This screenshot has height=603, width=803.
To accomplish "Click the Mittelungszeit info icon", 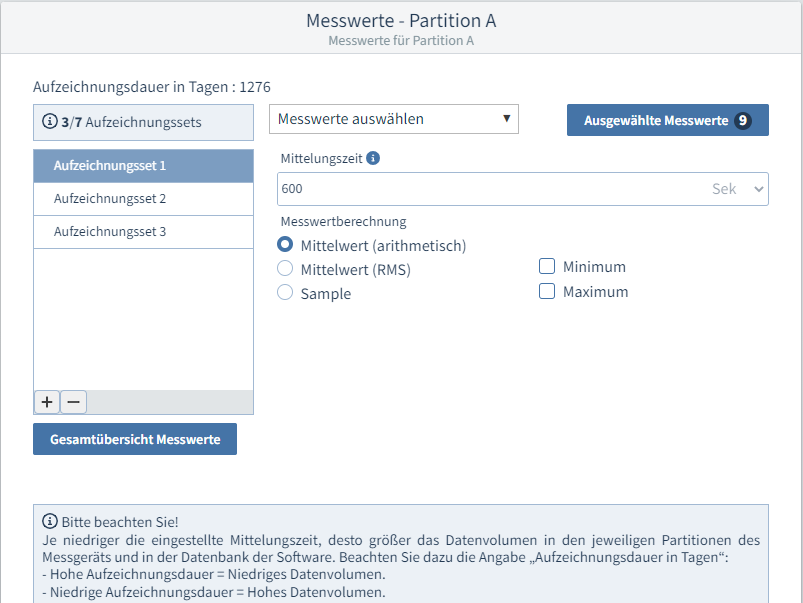I will (x=373, y=158).
